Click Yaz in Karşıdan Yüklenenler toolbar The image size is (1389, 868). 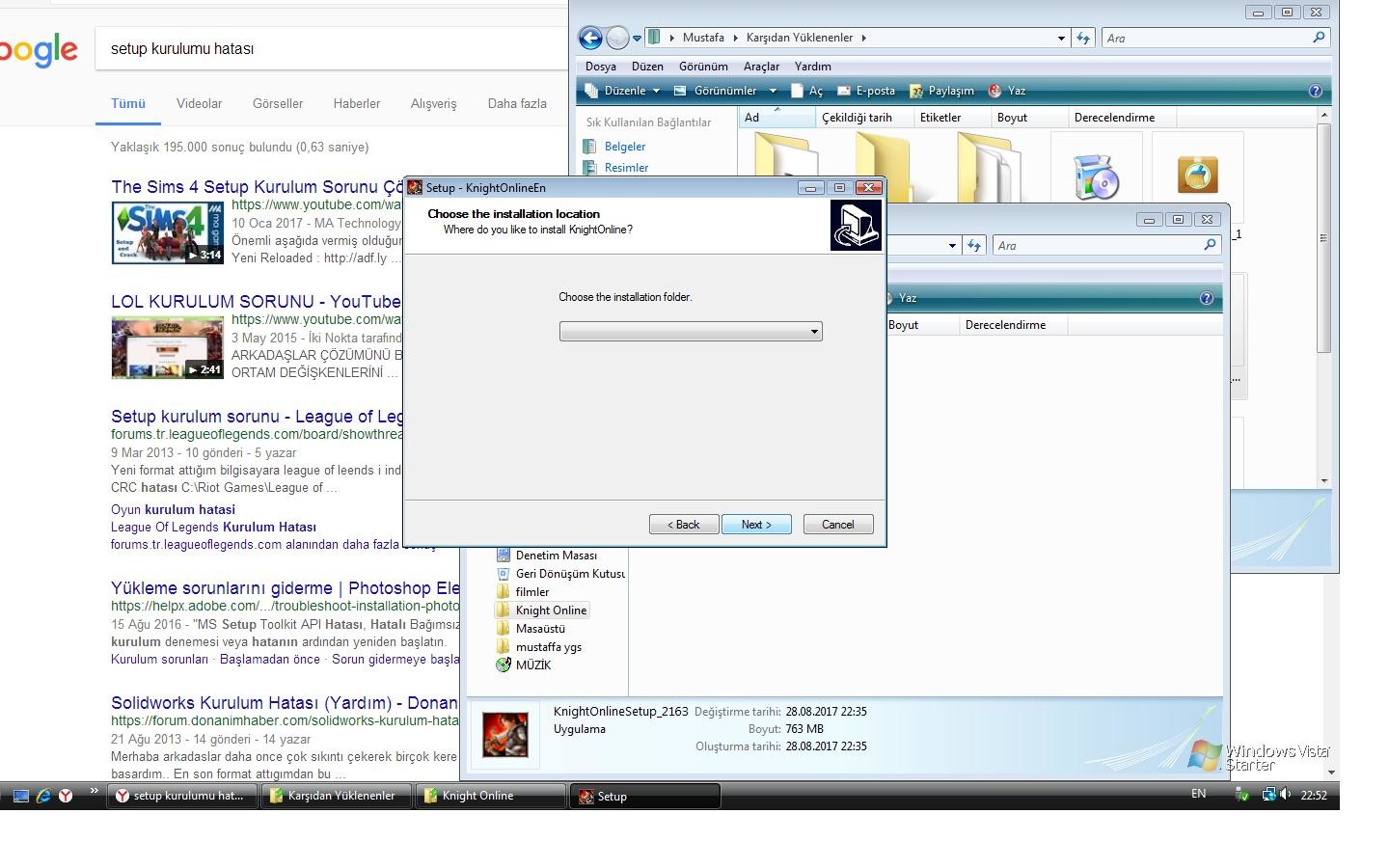tap(1007, 91)
